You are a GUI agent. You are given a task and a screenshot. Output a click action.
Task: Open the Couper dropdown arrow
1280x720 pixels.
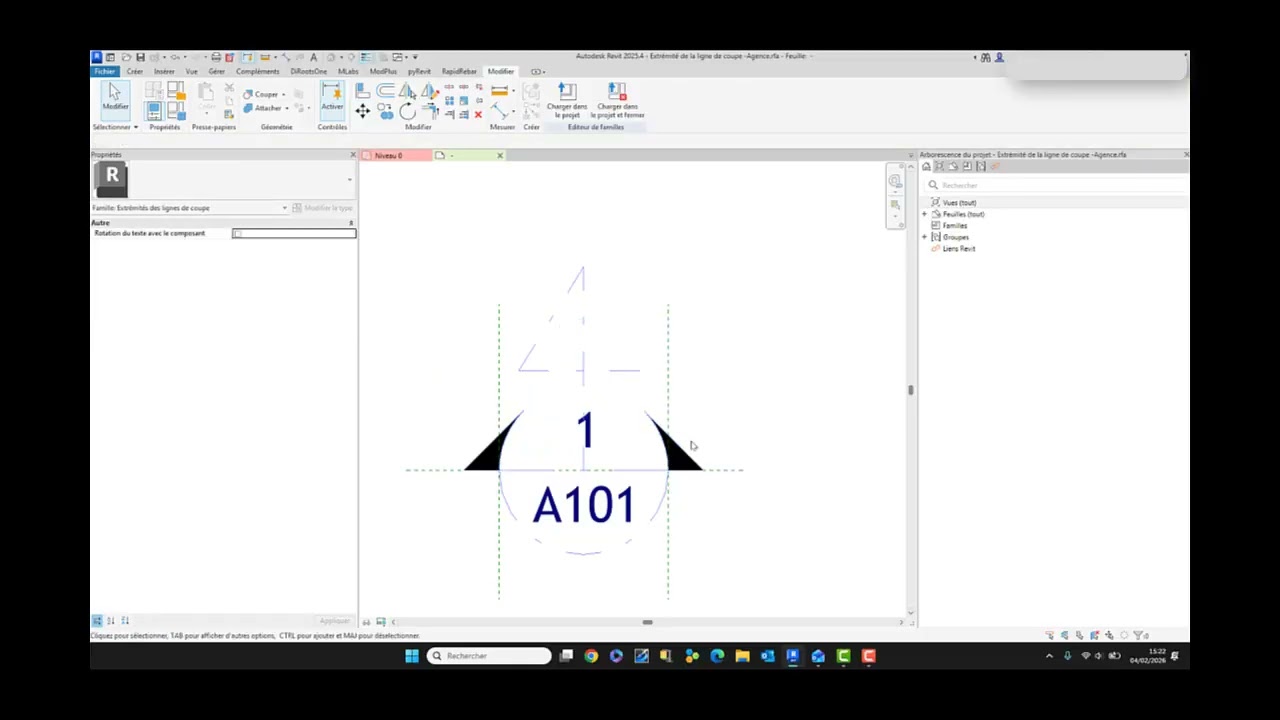click(x=284, y=94)
